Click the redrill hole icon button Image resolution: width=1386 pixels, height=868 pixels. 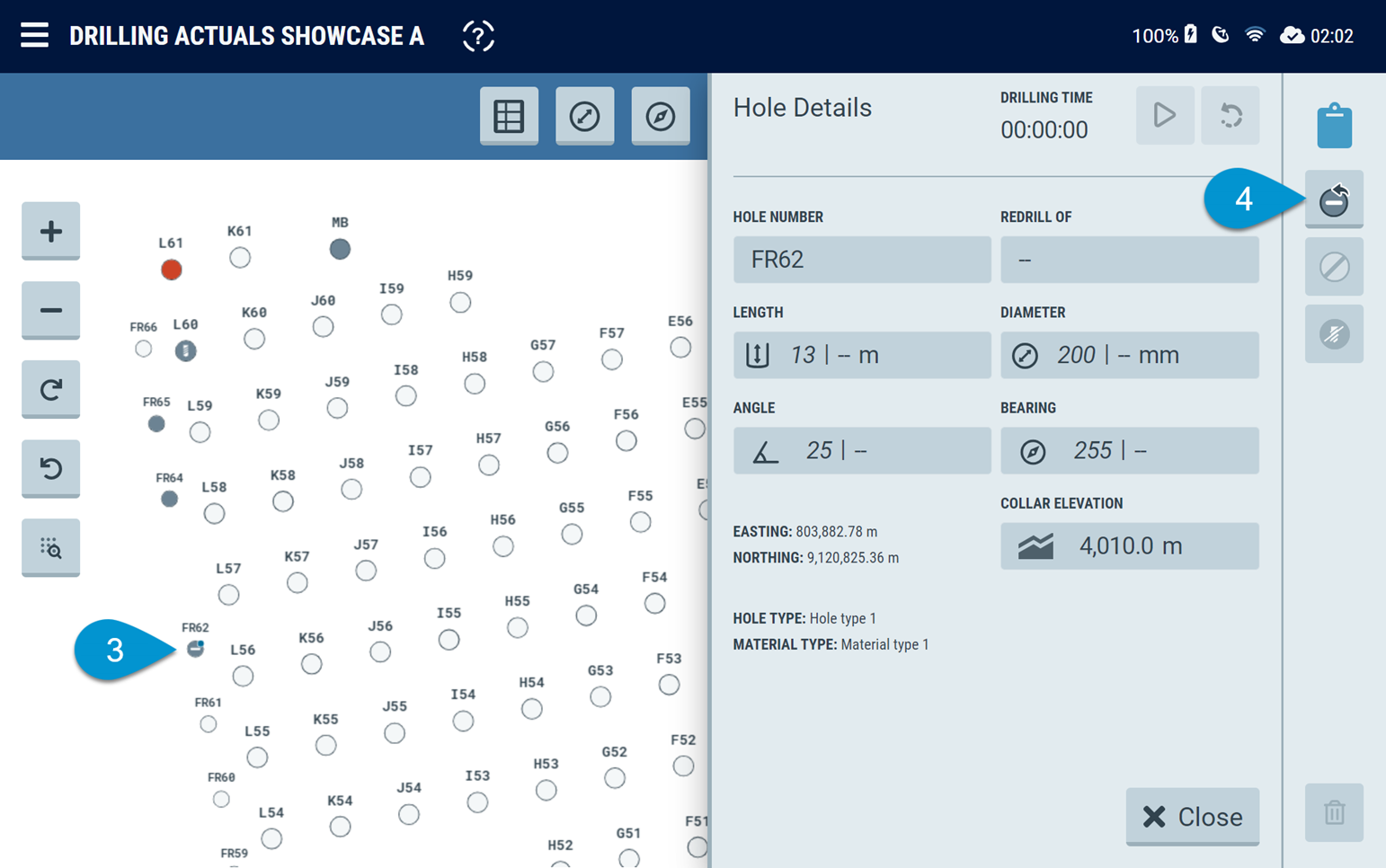click(1335, 199)
